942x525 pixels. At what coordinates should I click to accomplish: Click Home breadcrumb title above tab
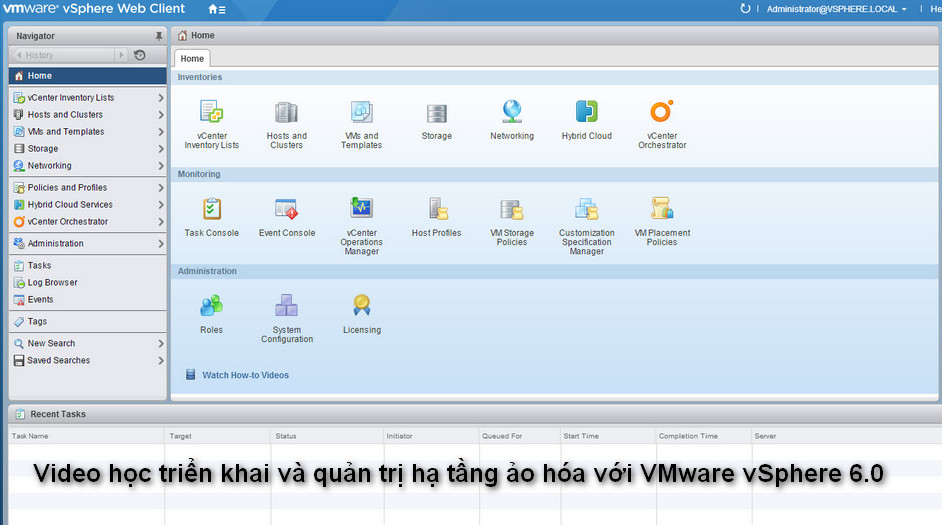pos(202,35)
